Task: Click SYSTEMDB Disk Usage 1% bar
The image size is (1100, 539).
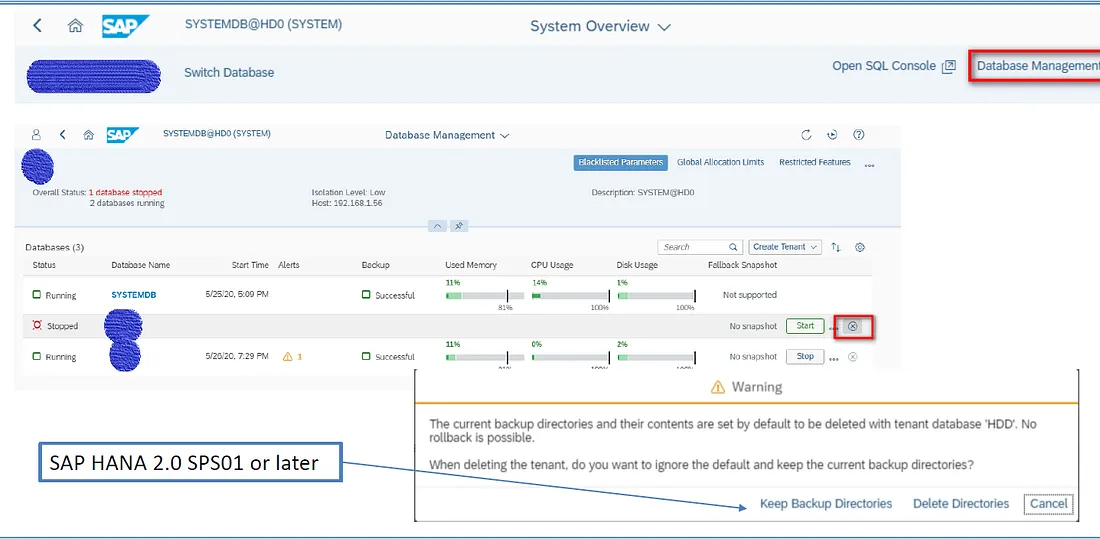Action: [656, 296]
